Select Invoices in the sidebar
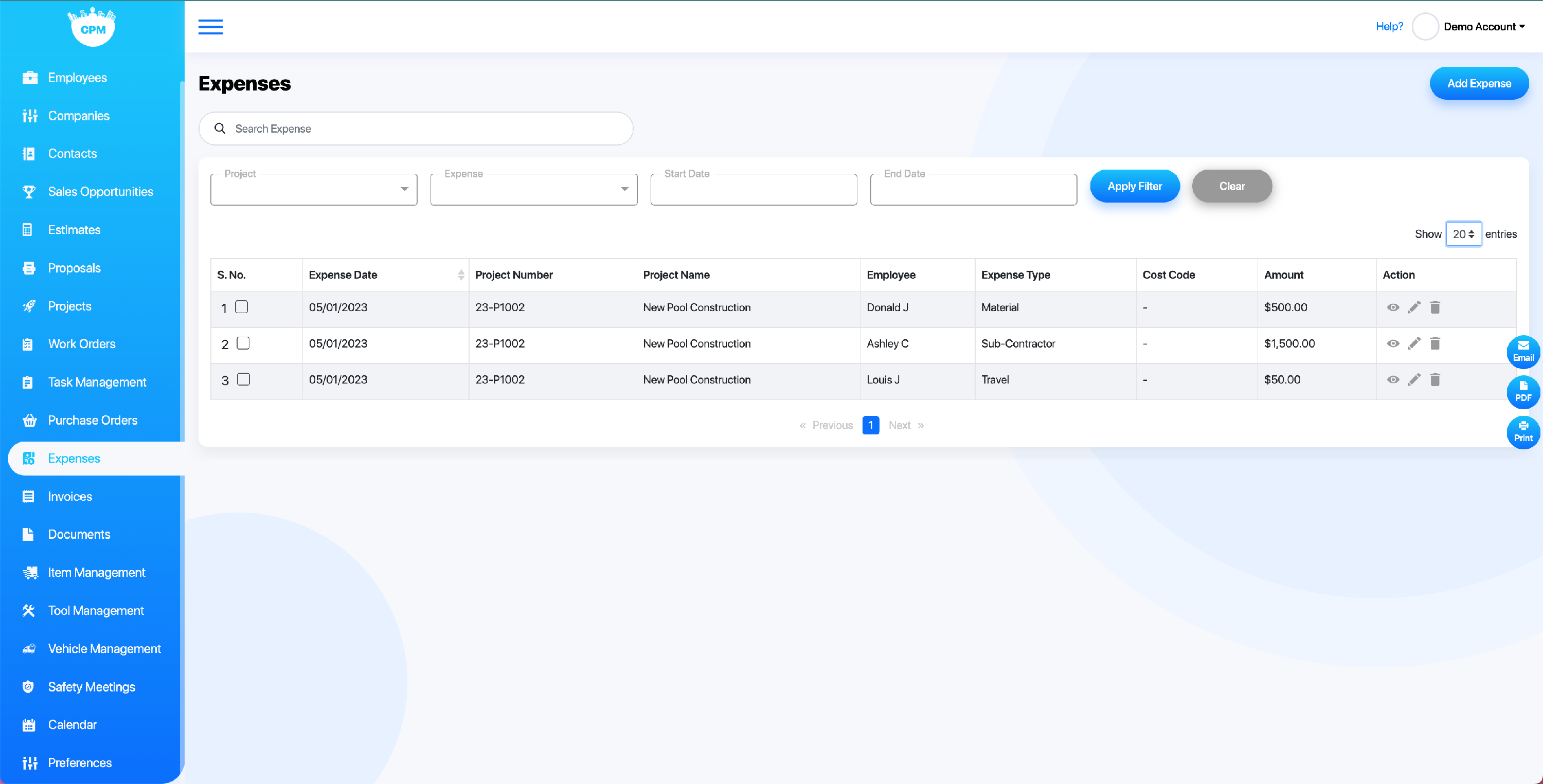The height and width of the screenshot is (784, 1543). point(69,497)
